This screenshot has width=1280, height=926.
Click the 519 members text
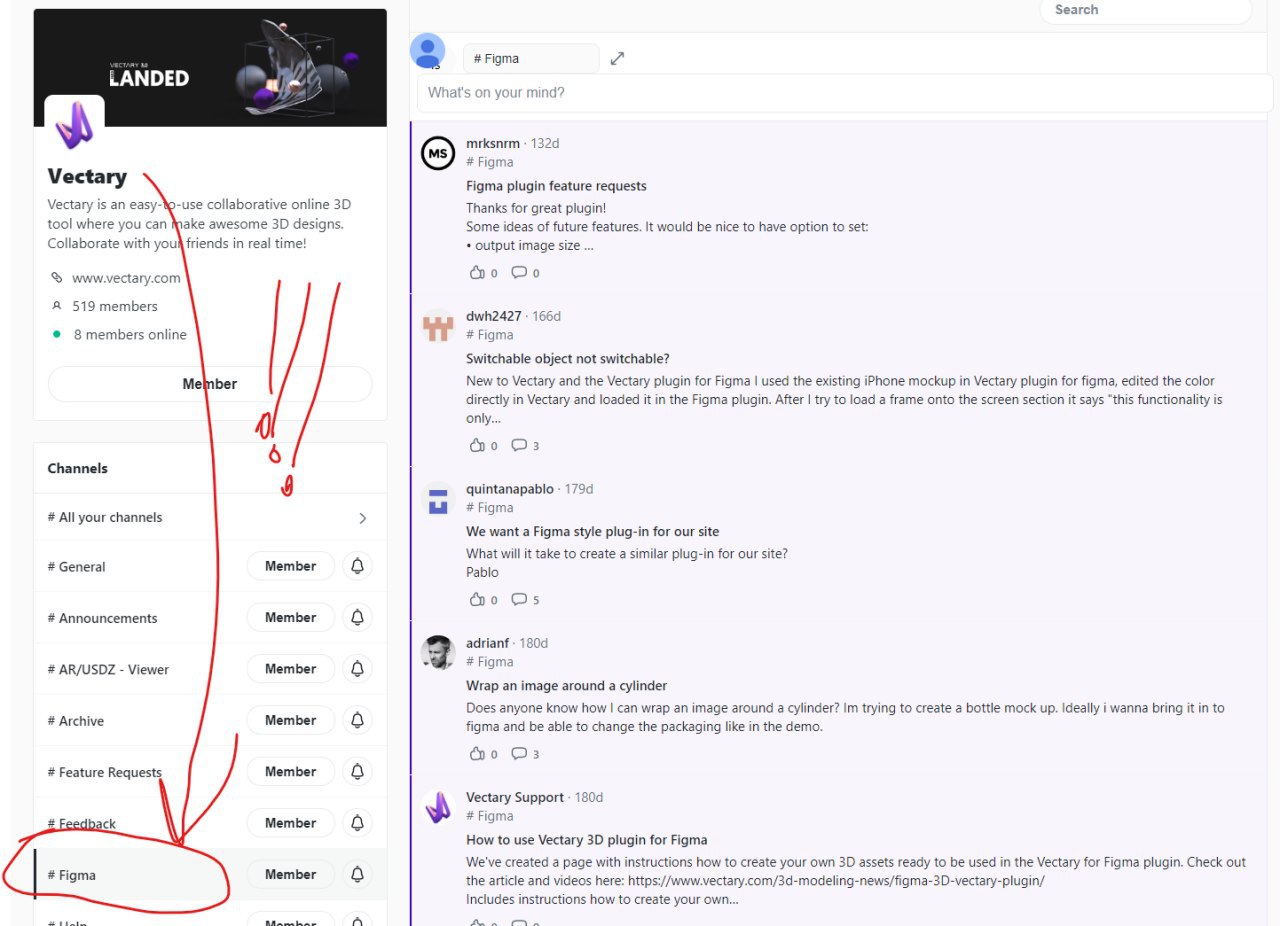point(115,306)
